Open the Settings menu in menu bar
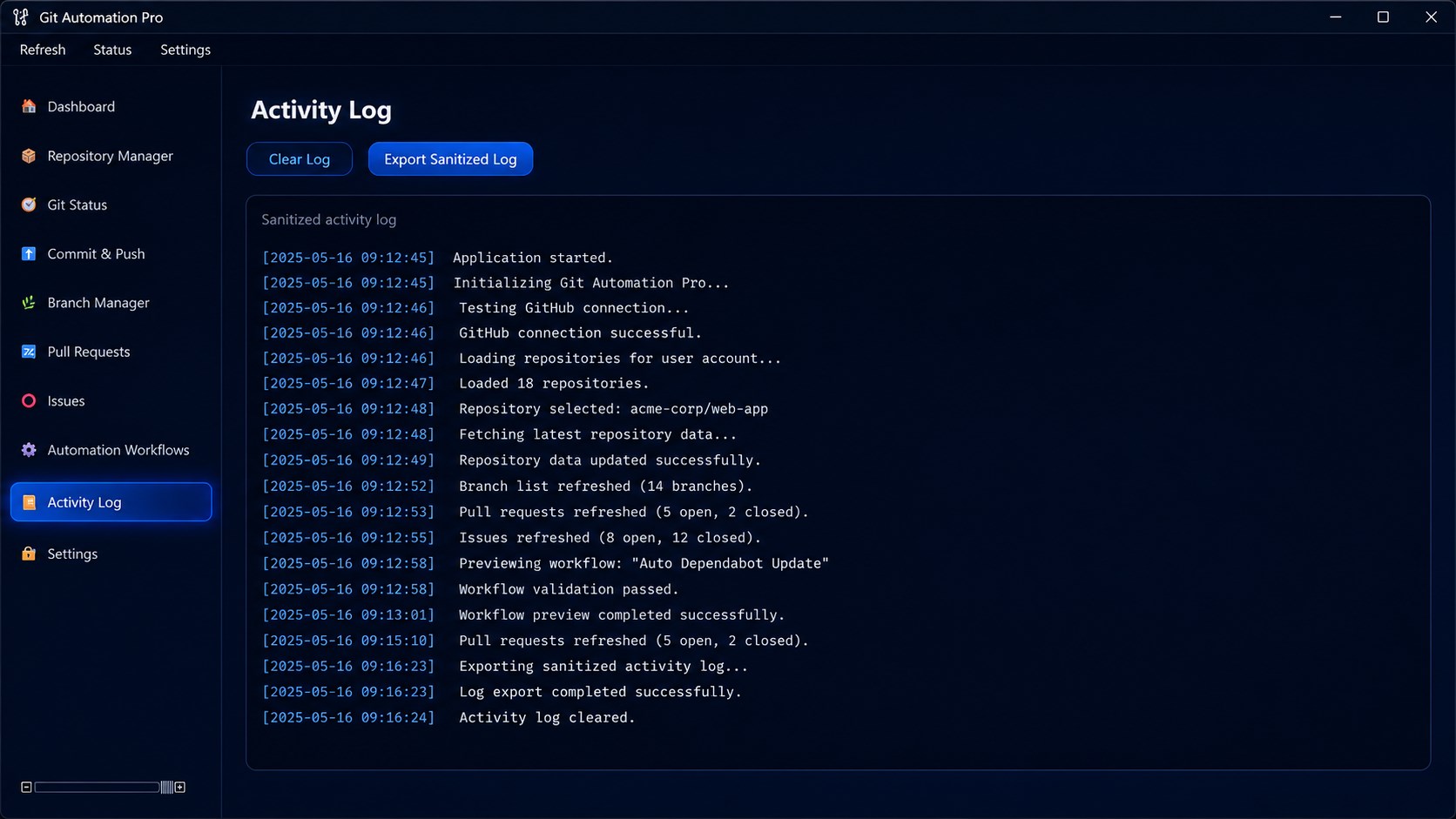The width and height of the screenshot is (1456, 819). pos(185,50)
